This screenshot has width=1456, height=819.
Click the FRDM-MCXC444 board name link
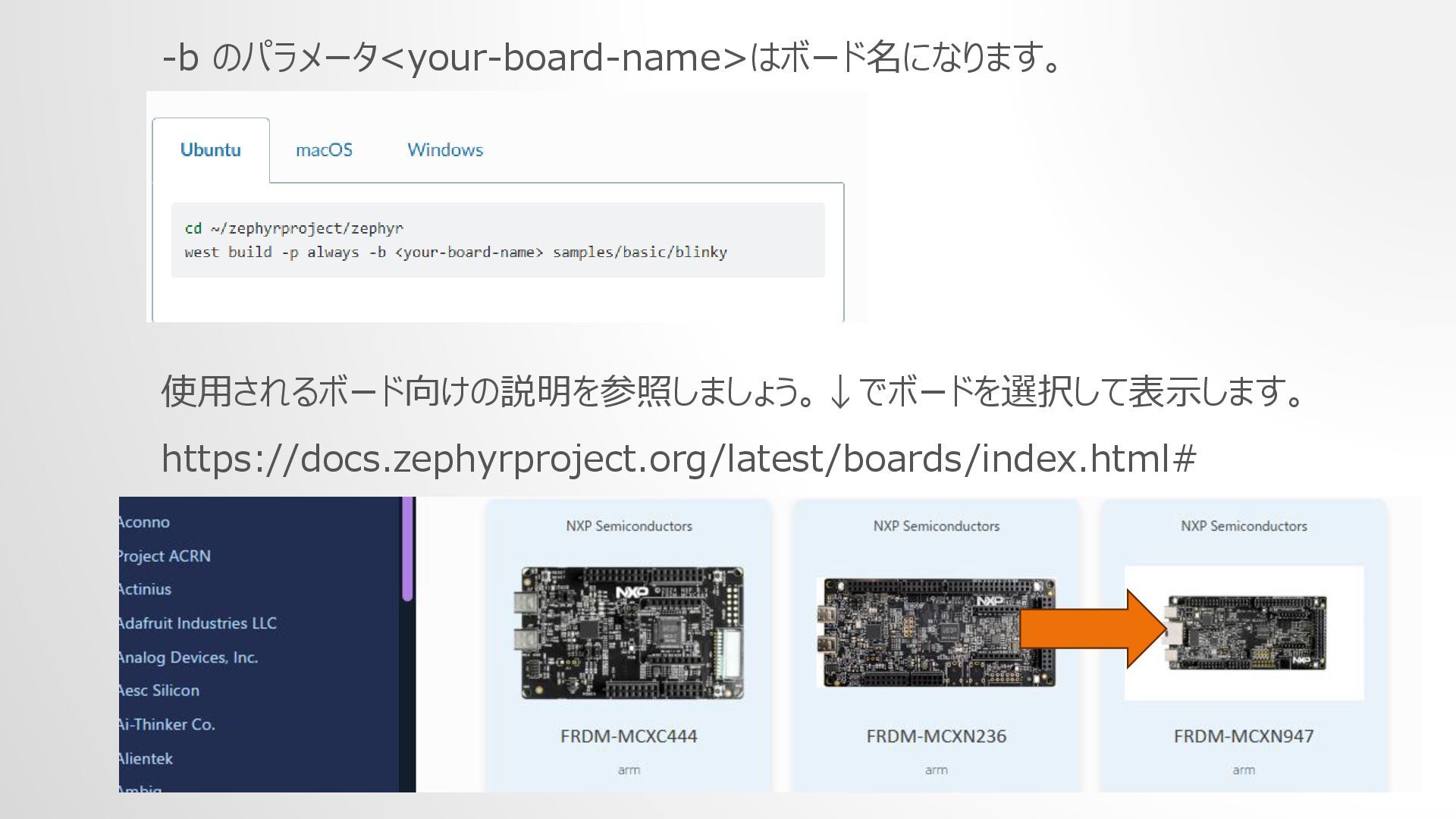pos(629,736)
